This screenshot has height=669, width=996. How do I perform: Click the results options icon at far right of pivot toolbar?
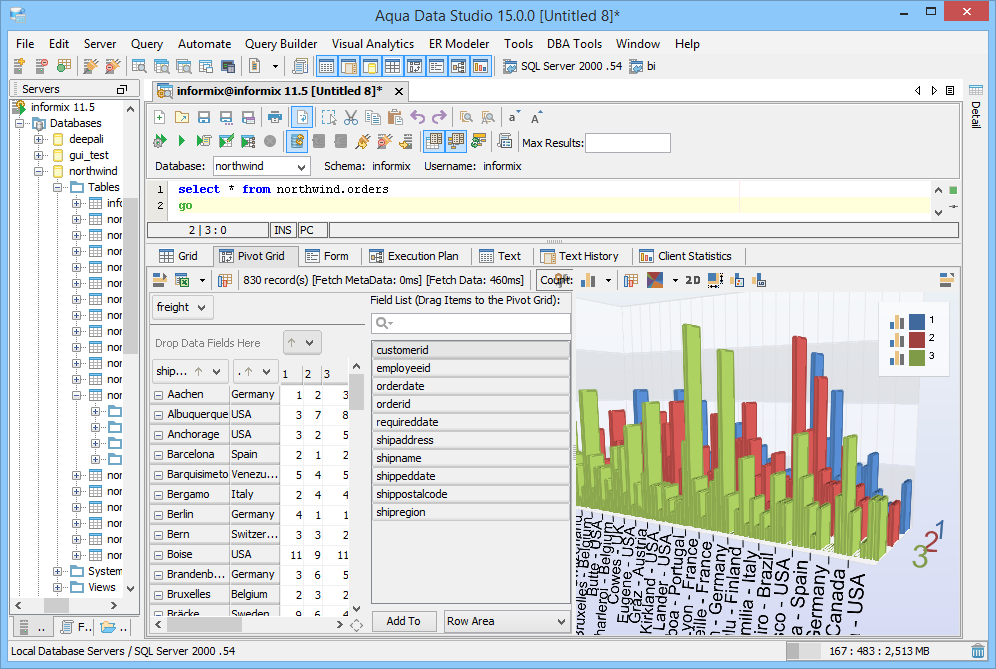(x=946, y=280)
